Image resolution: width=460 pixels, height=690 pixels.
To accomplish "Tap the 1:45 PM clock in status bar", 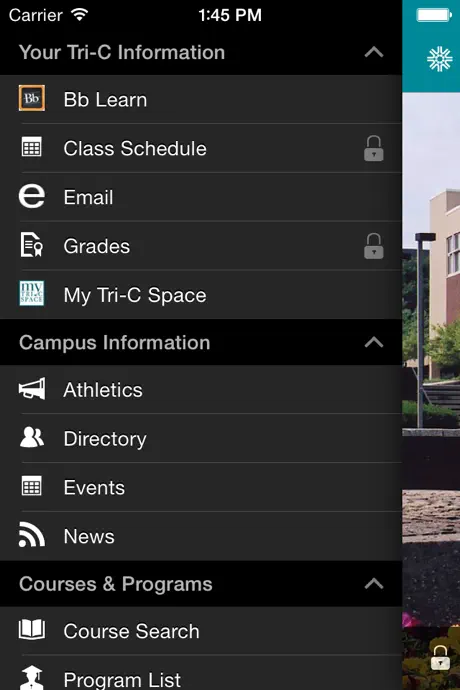I will 230,15.
